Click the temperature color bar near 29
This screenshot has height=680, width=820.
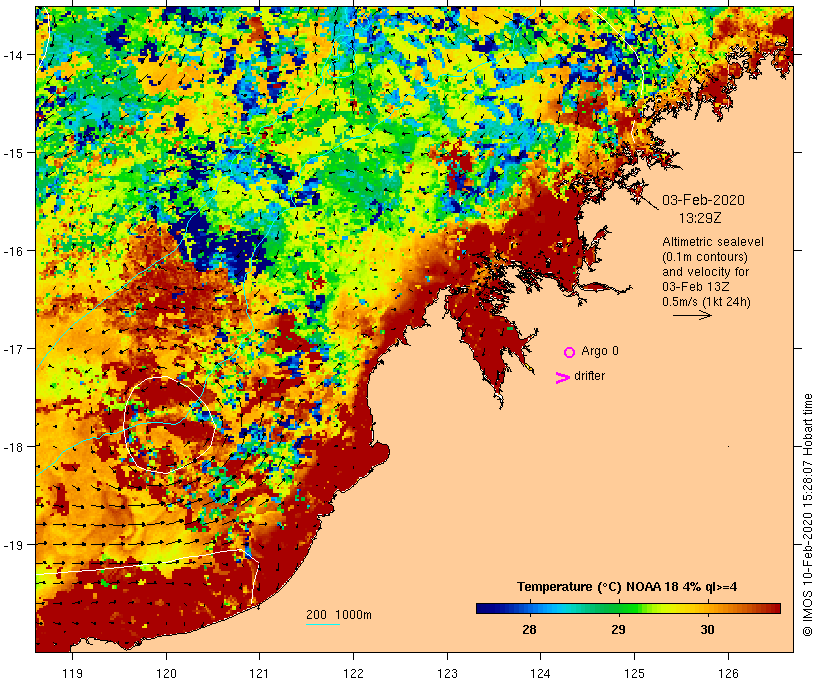click(618, 608)
